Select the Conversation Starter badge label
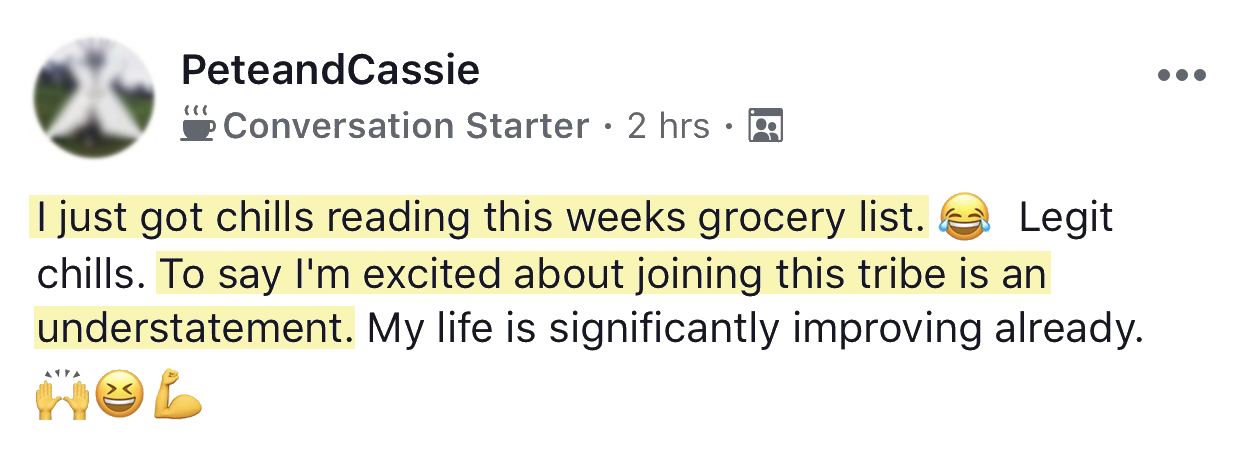 406,126
